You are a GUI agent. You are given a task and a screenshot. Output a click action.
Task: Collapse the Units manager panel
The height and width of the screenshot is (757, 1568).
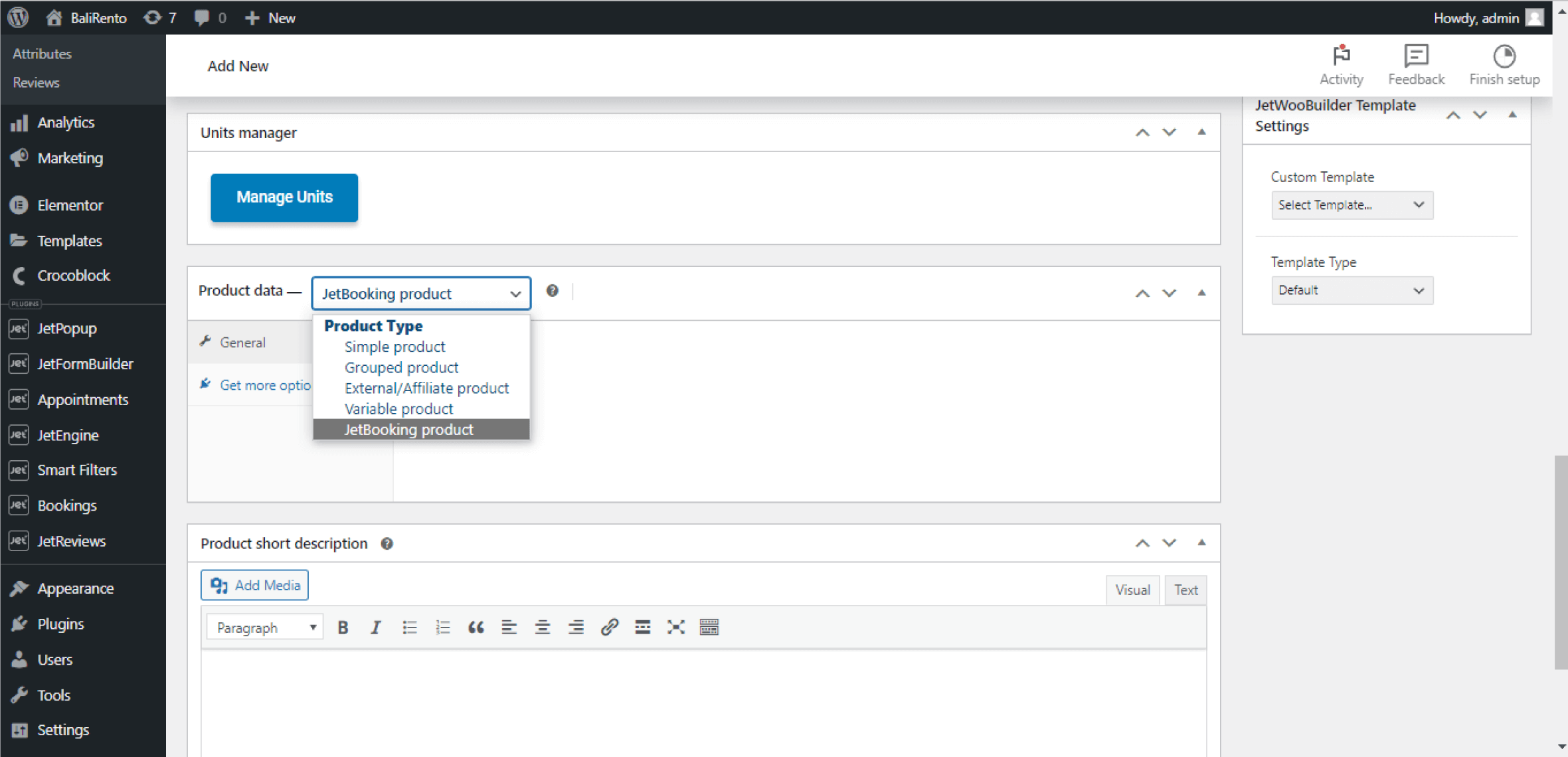pos(1201,132)
